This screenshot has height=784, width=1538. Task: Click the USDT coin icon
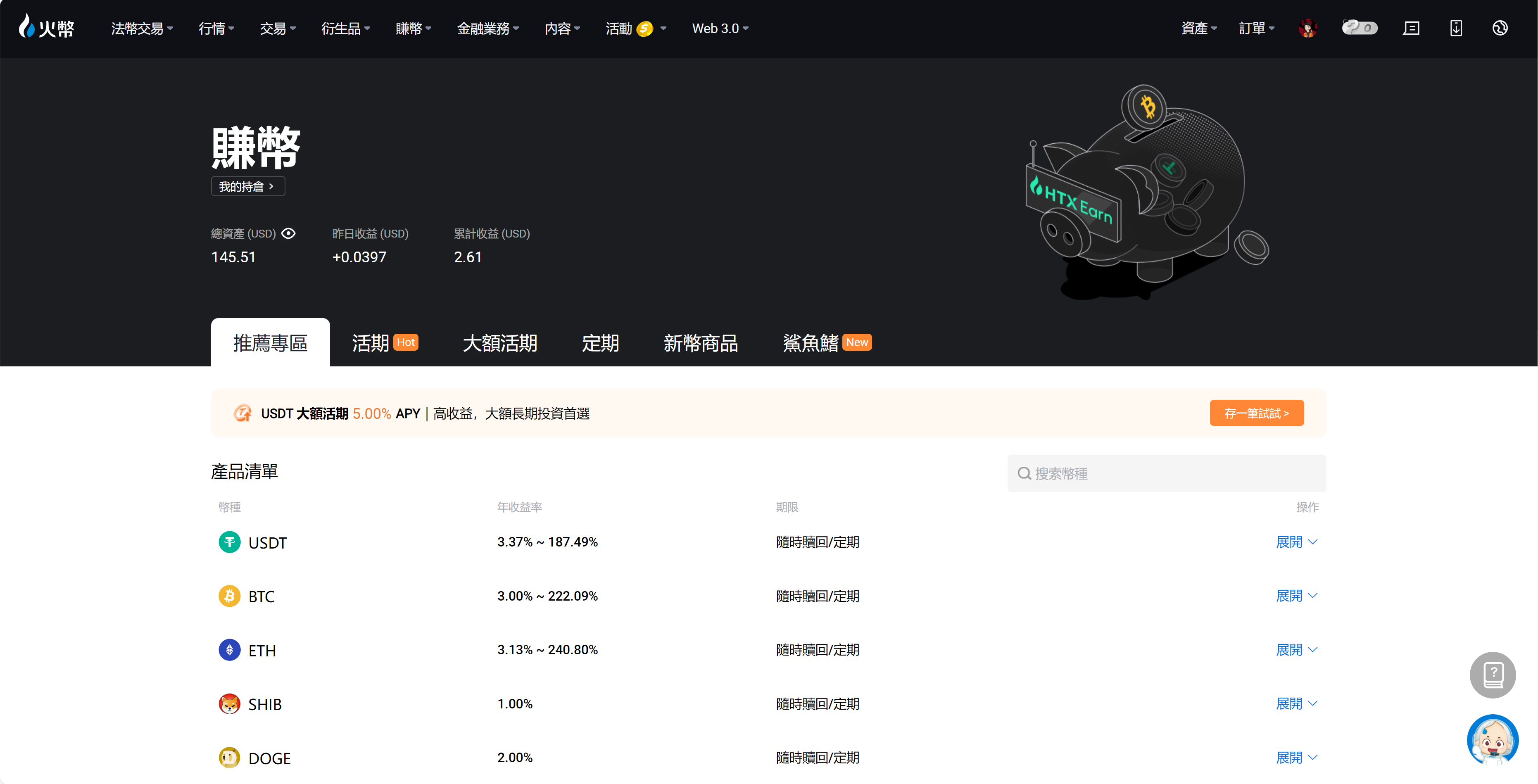tap(229, 542)
